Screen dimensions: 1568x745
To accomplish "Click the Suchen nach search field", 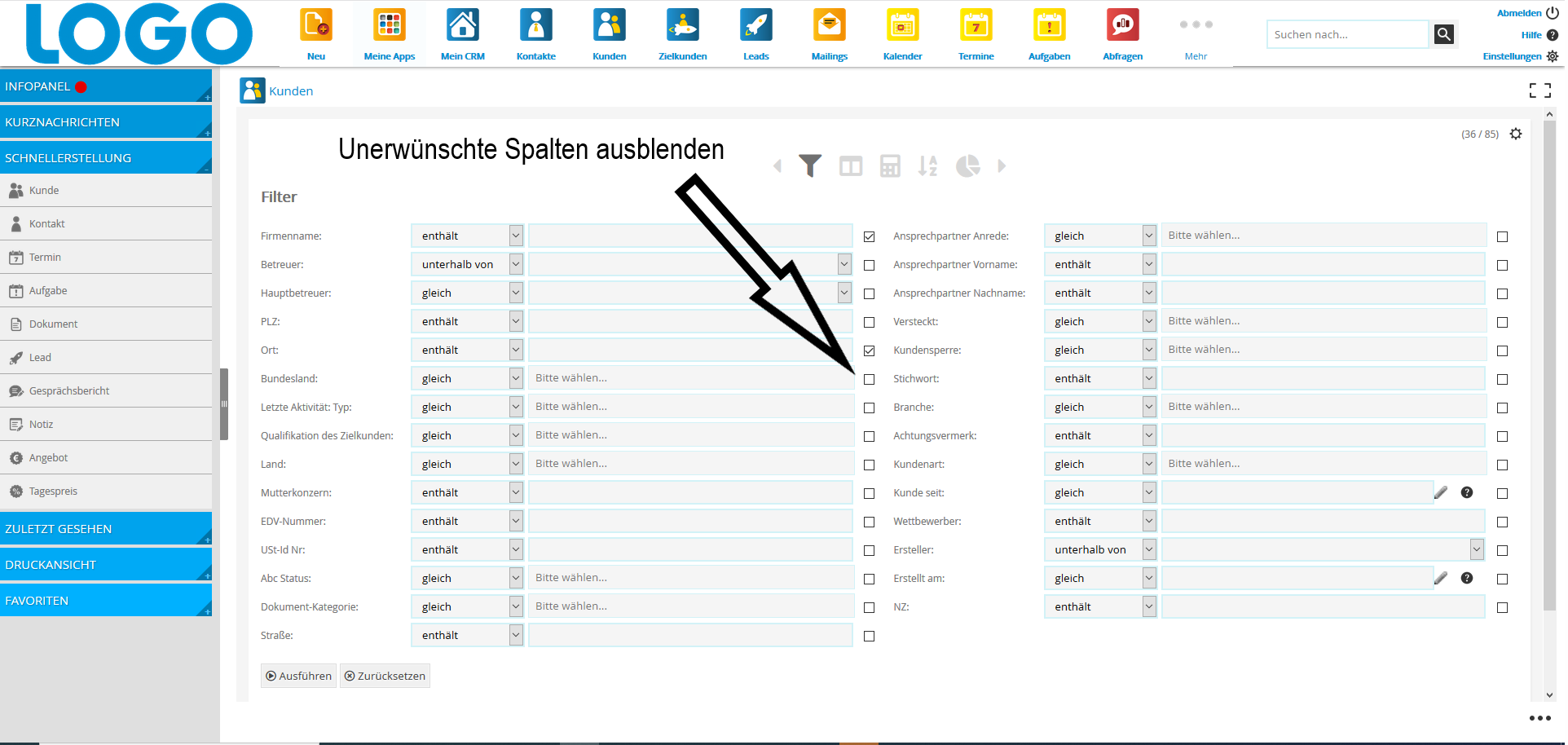I will [1346, 35].
